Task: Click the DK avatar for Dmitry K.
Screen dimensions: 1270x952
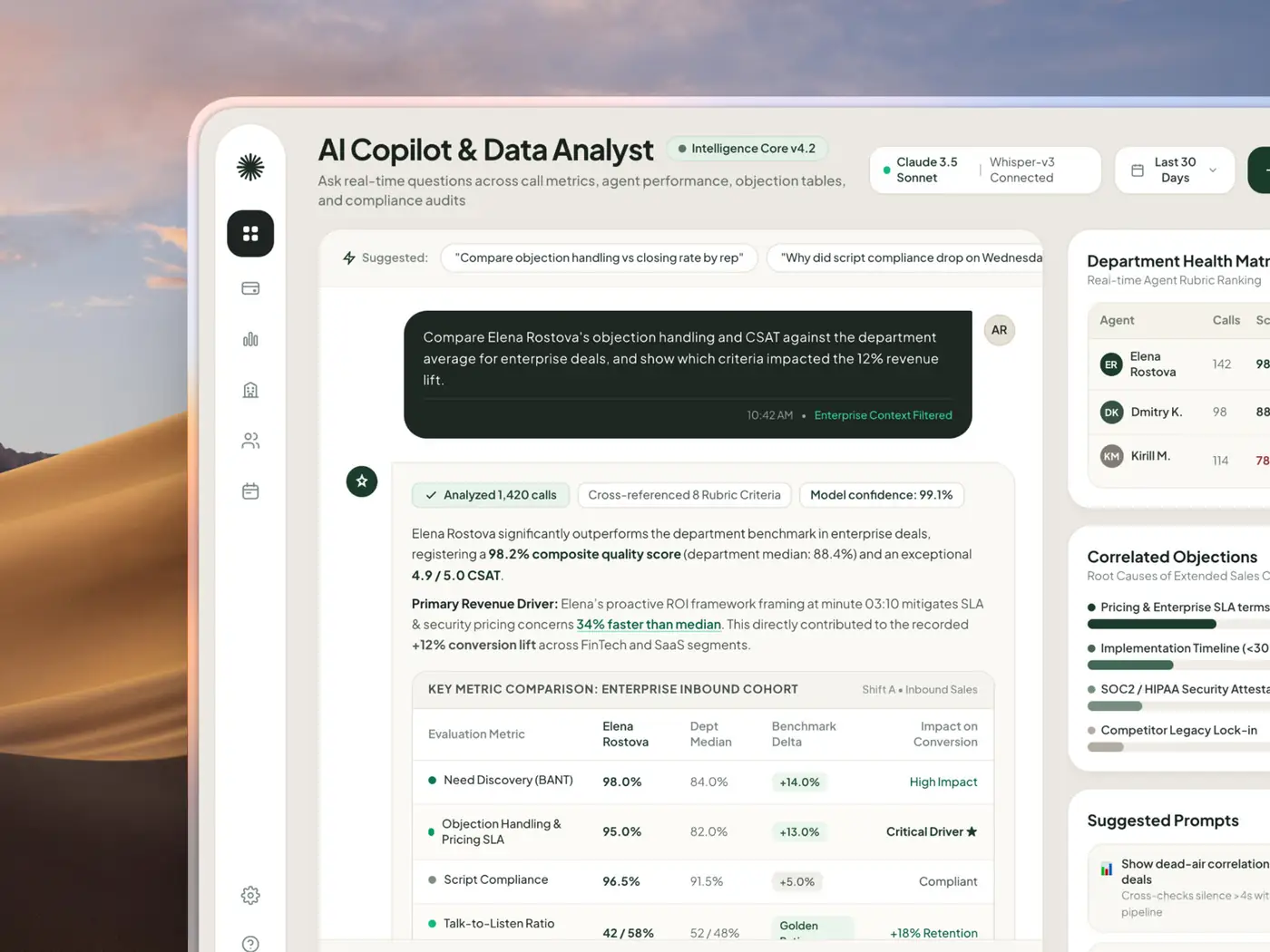Action: click(x=1111, y=413)
